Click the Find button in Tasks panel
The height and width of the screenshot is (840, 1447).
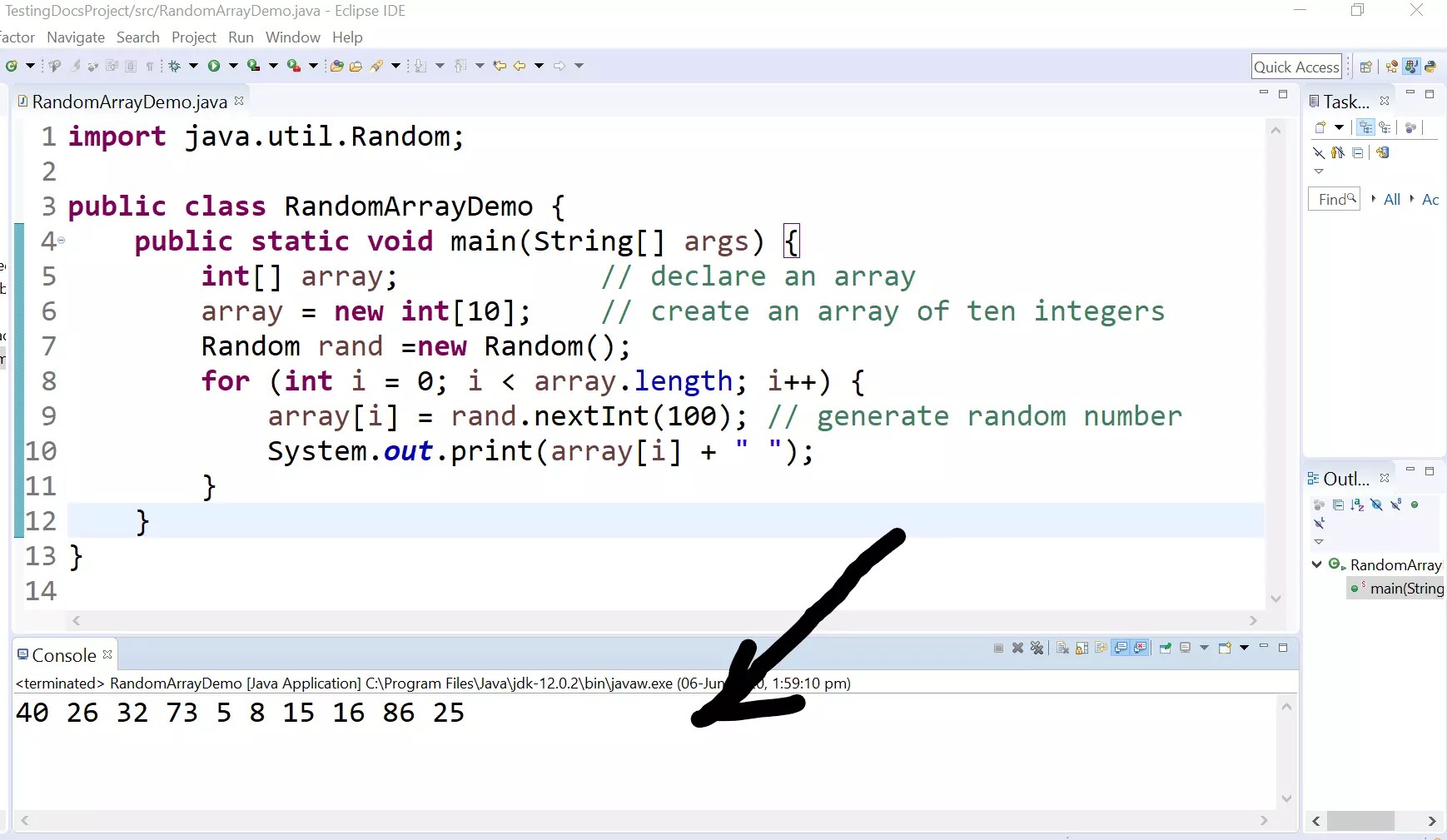[x=1333, y=199]
